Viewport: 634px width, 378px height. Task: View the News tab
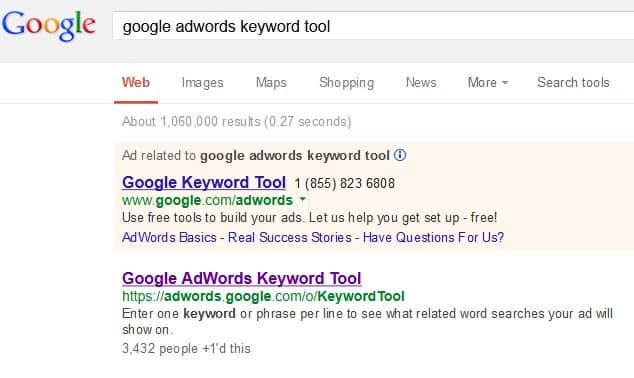pos(421,82)
